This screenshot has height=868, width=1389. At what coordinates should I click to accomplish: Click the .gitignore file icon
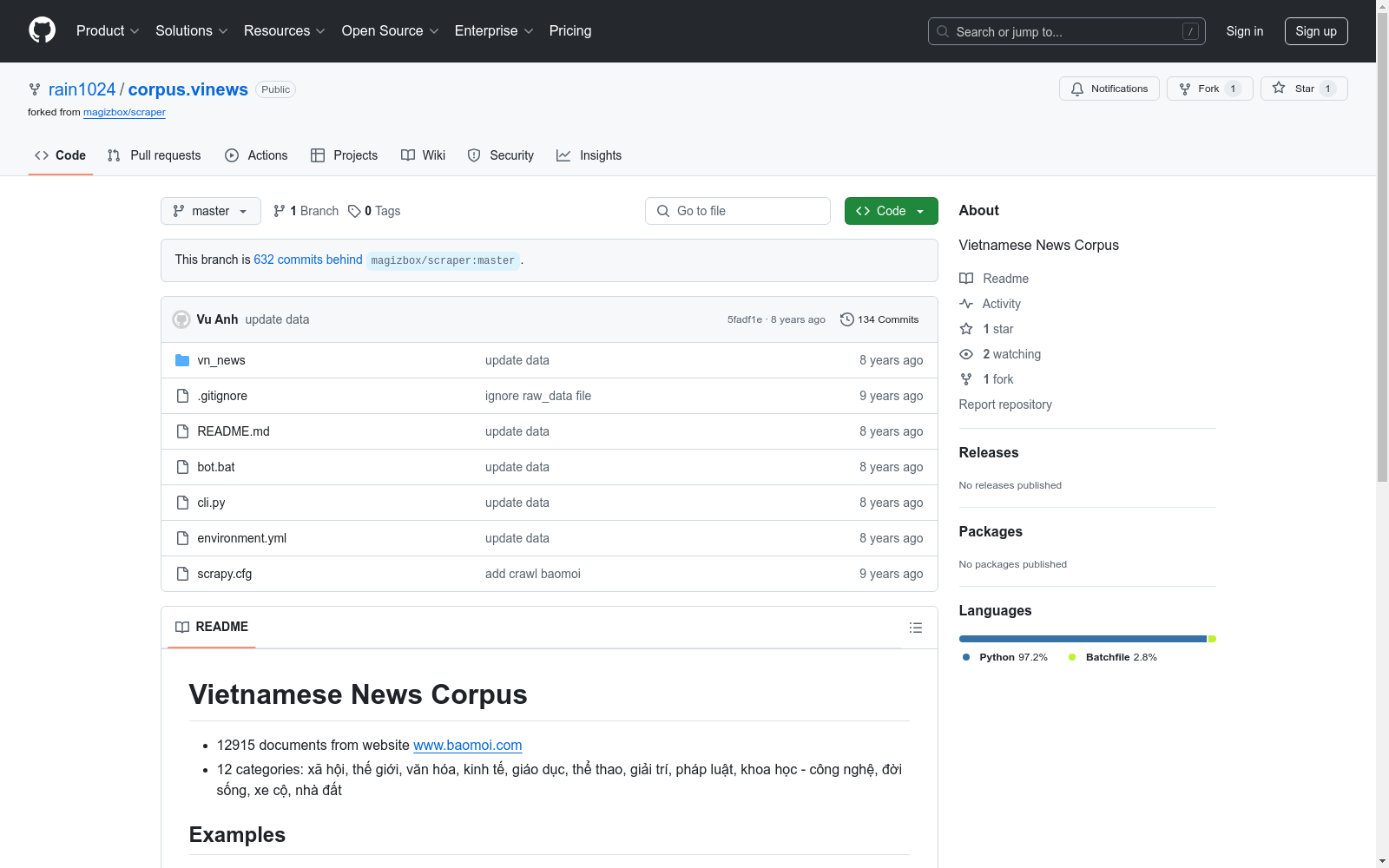[x=182, y=396]
